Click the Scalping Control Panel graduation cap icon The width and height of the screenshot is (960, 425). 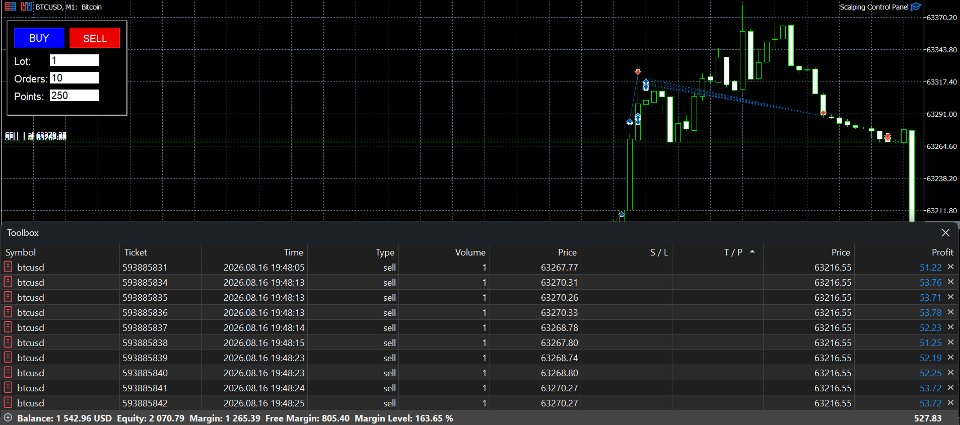[x=916, y=7]
